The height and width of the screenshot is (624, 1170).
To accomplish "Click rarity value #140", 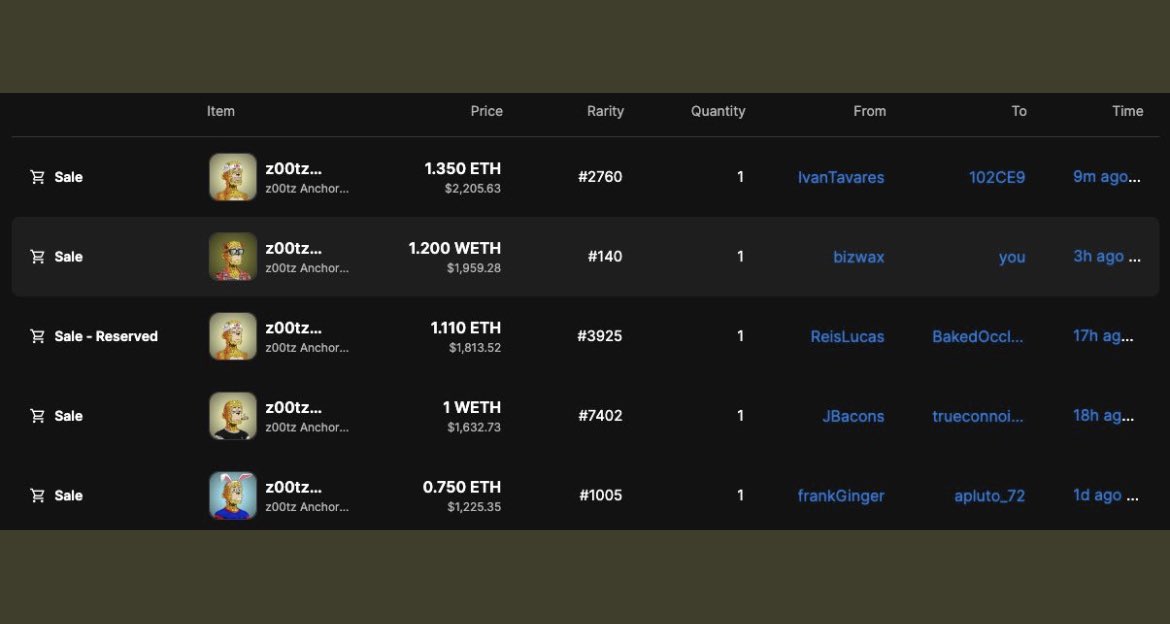I will [605, 257].
